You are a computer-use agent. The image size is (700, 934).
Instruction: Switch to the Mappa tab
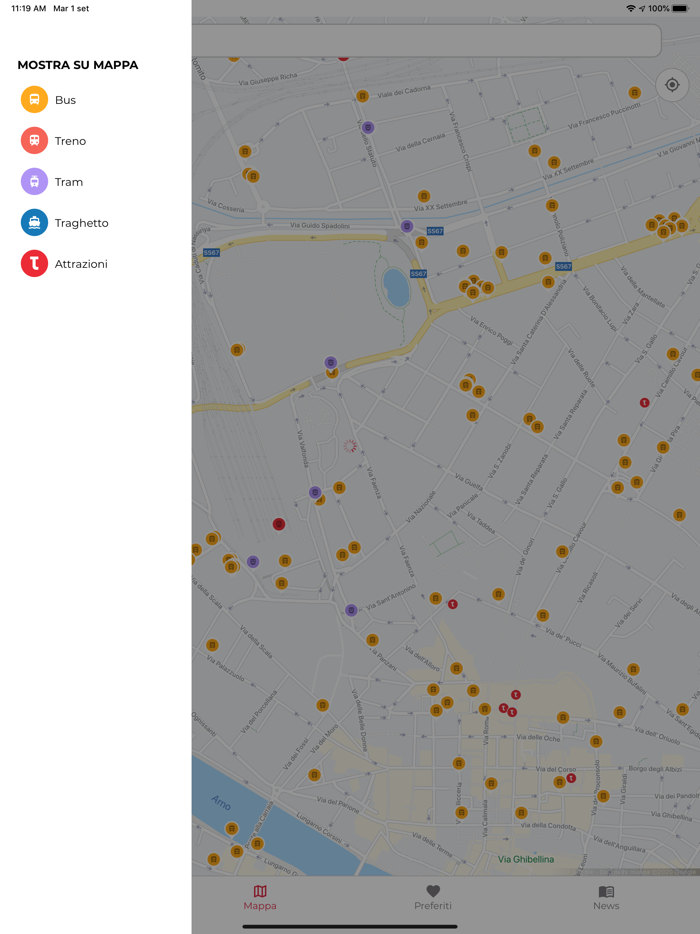[x=260, y=898]
